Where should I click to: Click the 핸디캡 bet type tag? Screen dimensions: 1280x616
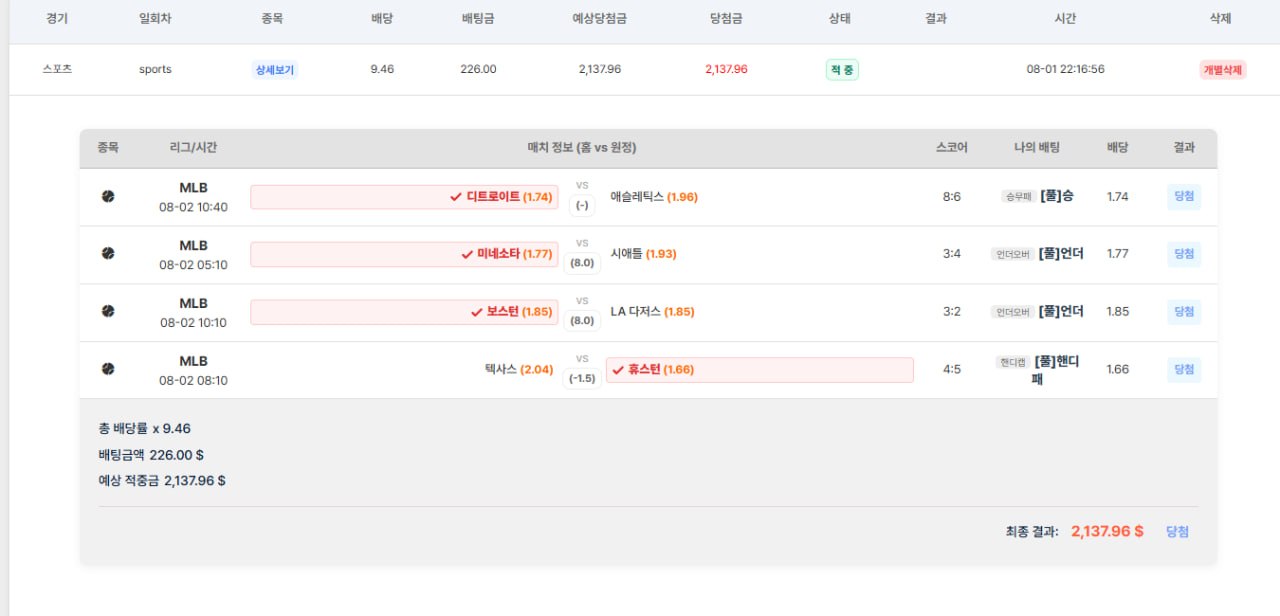[1012, 362]
